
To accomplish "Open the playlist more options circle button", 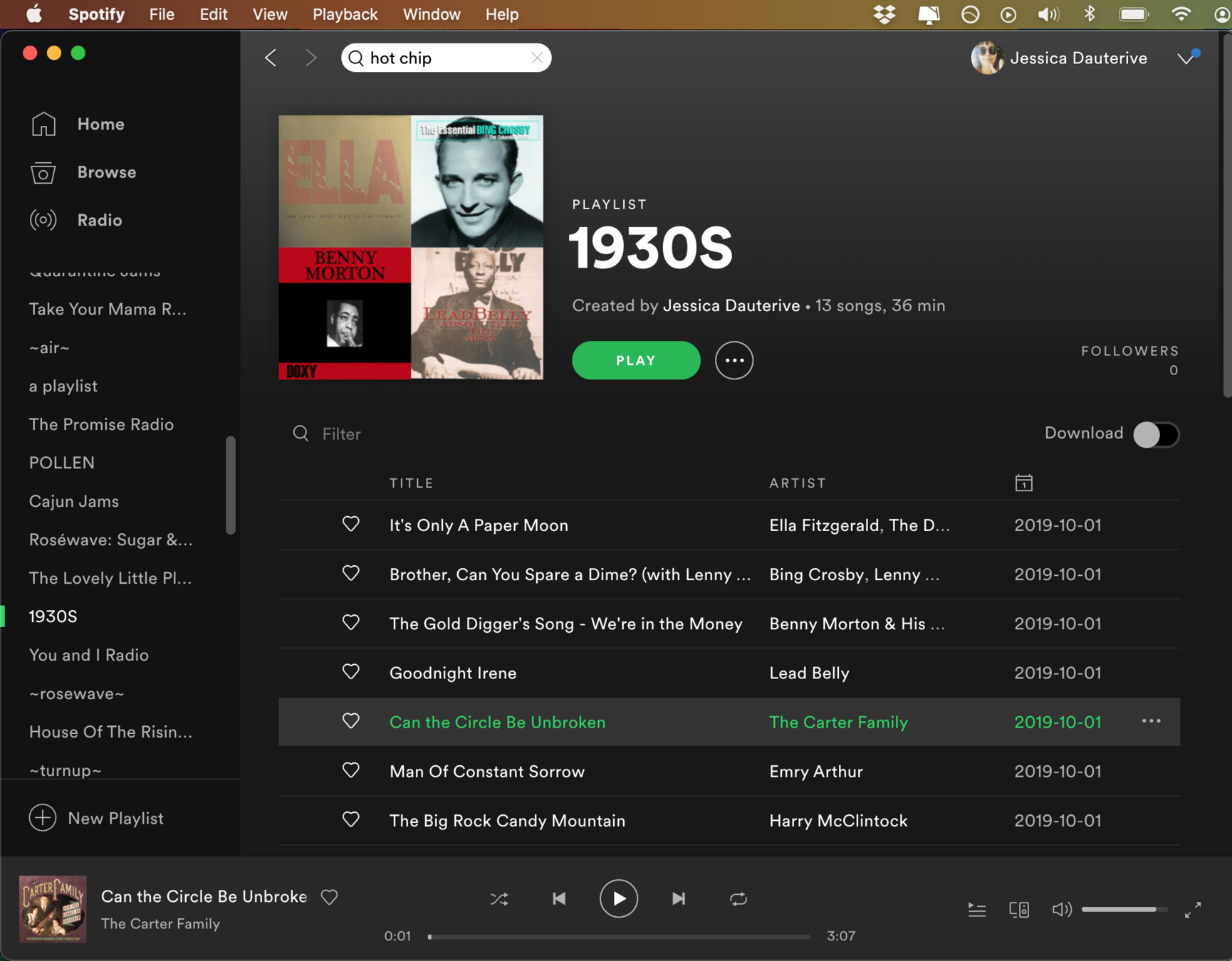I will click(x=734, y=360).
